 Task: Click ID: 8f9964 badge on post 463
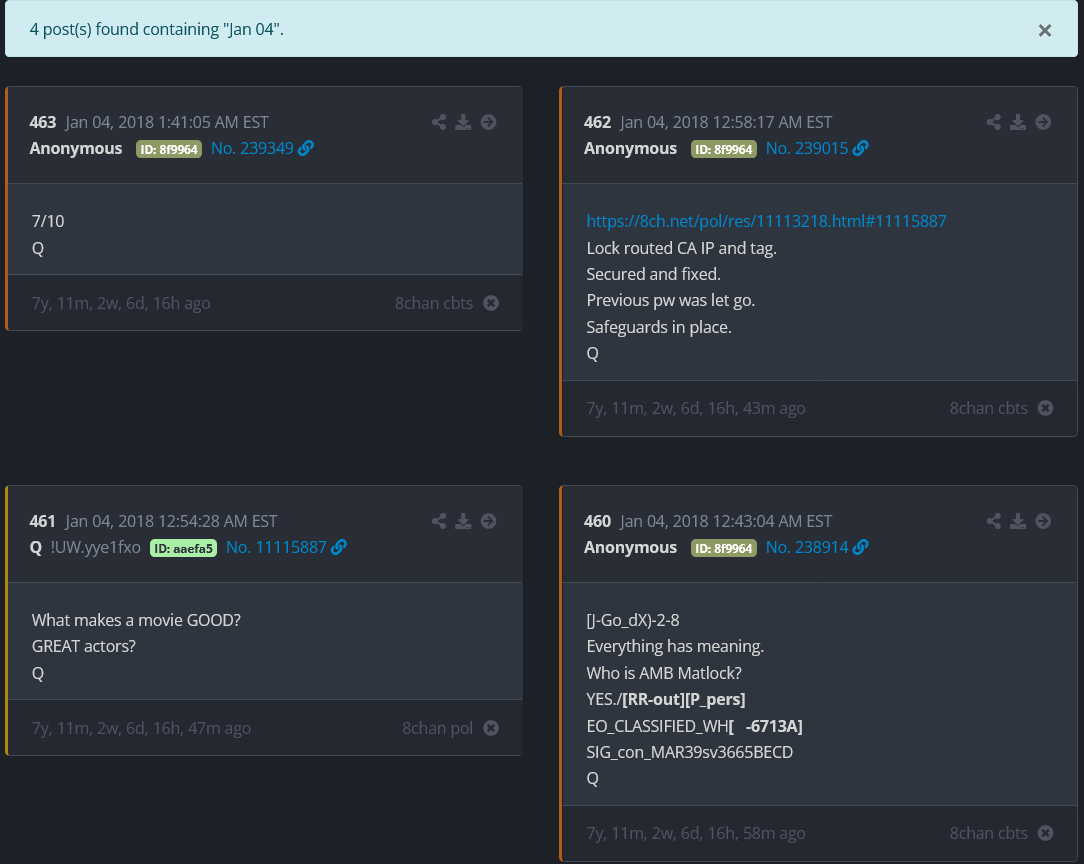point(169,149)
